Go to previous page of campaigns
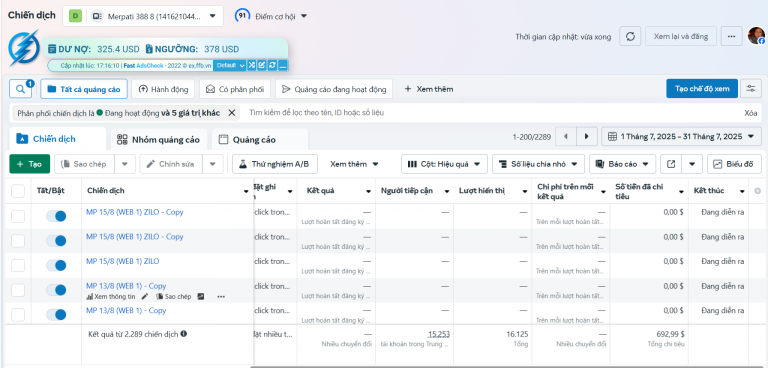768x368 pixels. (x=566, y=136)
